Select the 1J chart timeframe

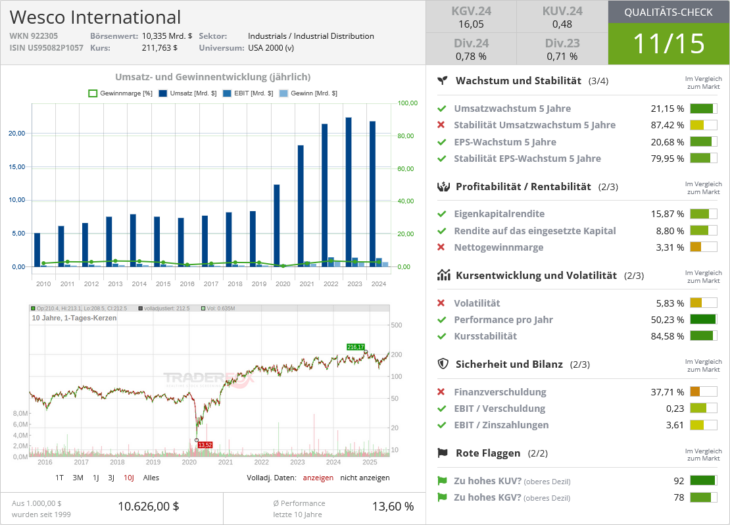point(96,478)
